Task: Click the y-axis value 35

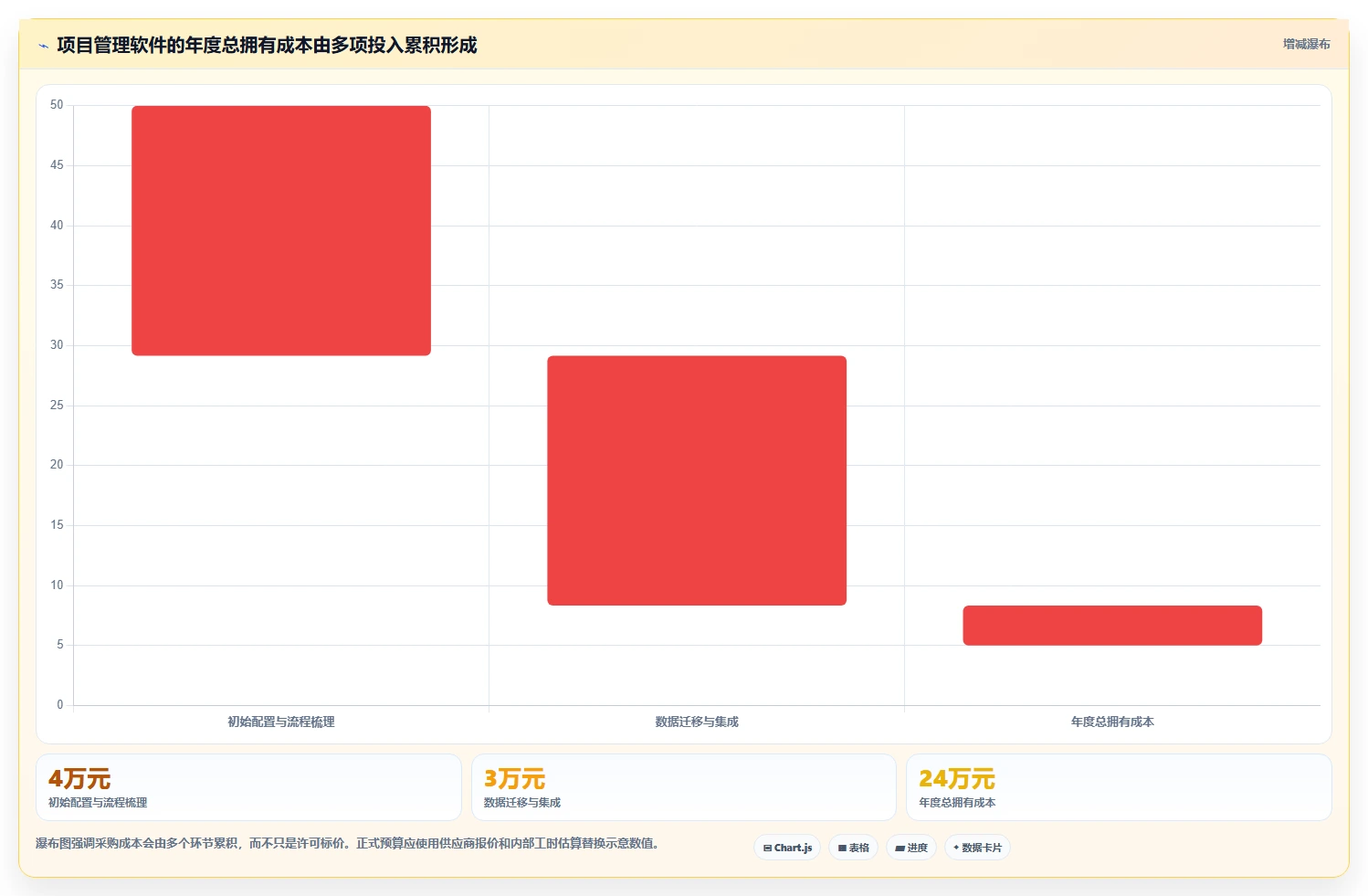Action: (x=57, y=285)
